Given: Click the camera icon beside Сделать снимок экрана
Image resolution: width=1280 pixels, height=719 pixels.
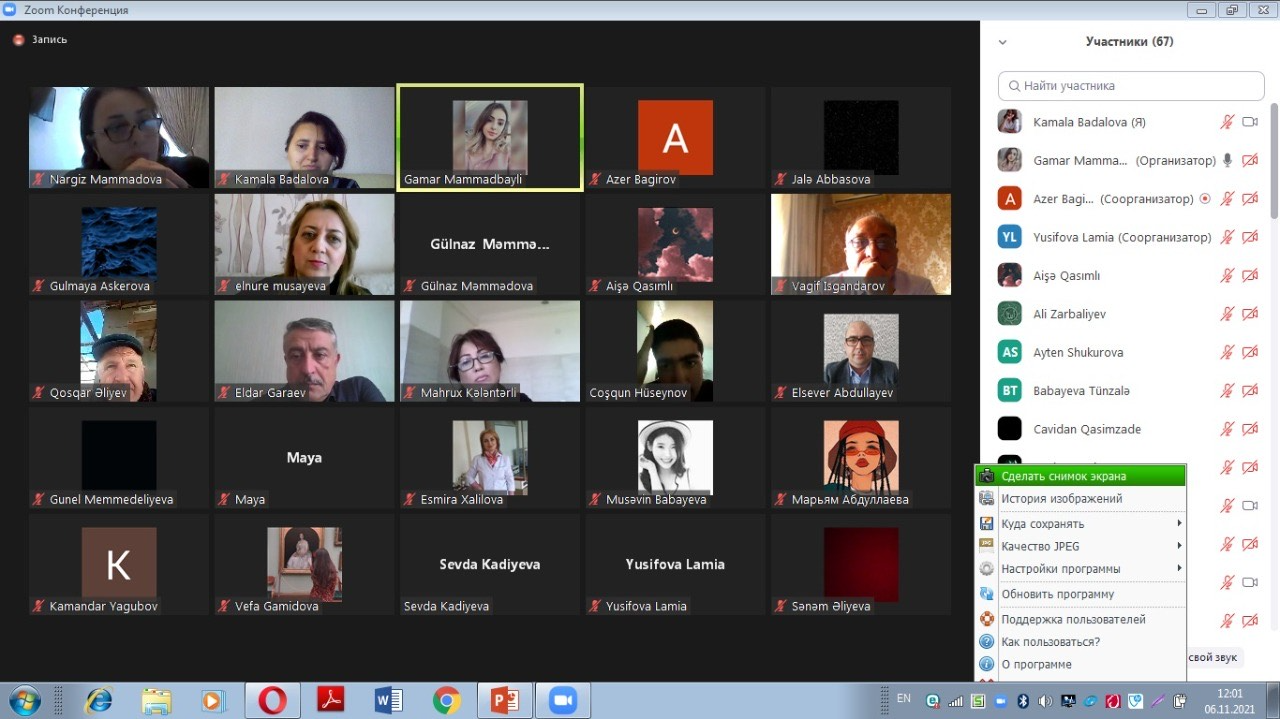Looking at the screenshot, I should 987,476.
